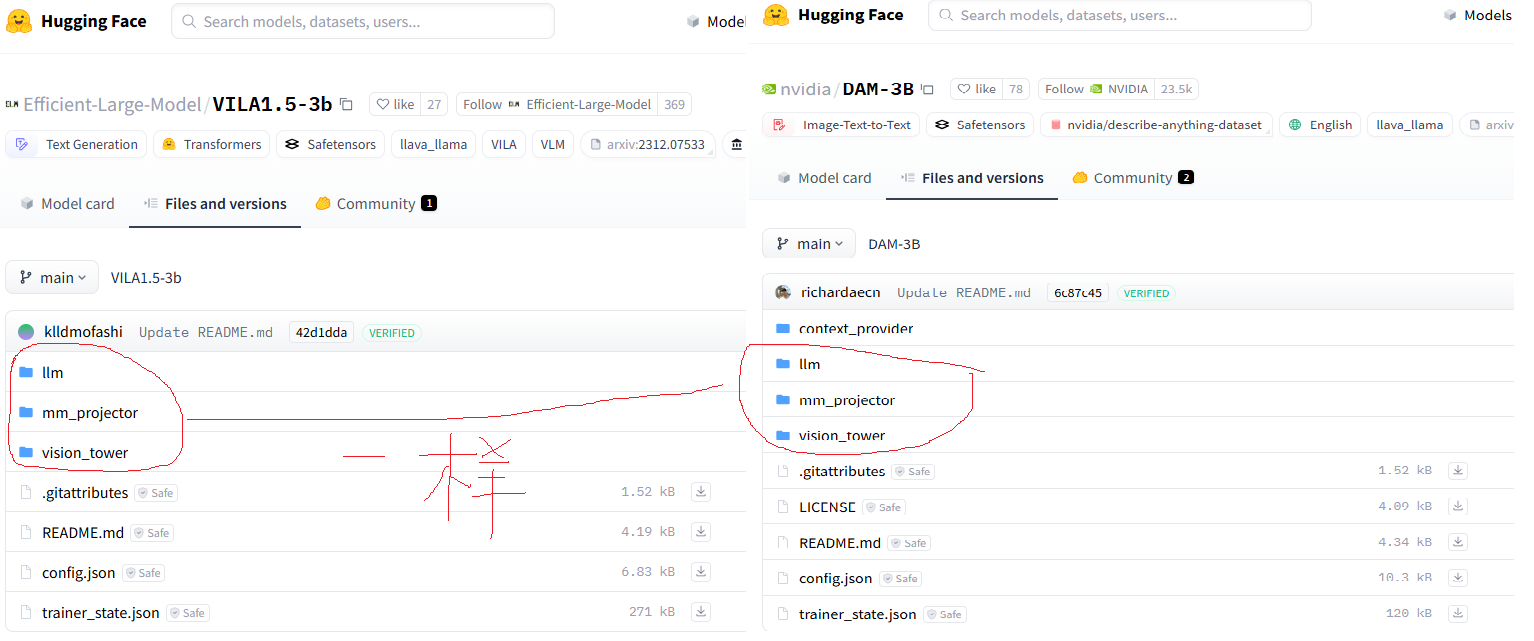Select Files and versions tab on the VILA1.5-3b page
Viewport: 1534px width, 641px height.
coord(215,204)
